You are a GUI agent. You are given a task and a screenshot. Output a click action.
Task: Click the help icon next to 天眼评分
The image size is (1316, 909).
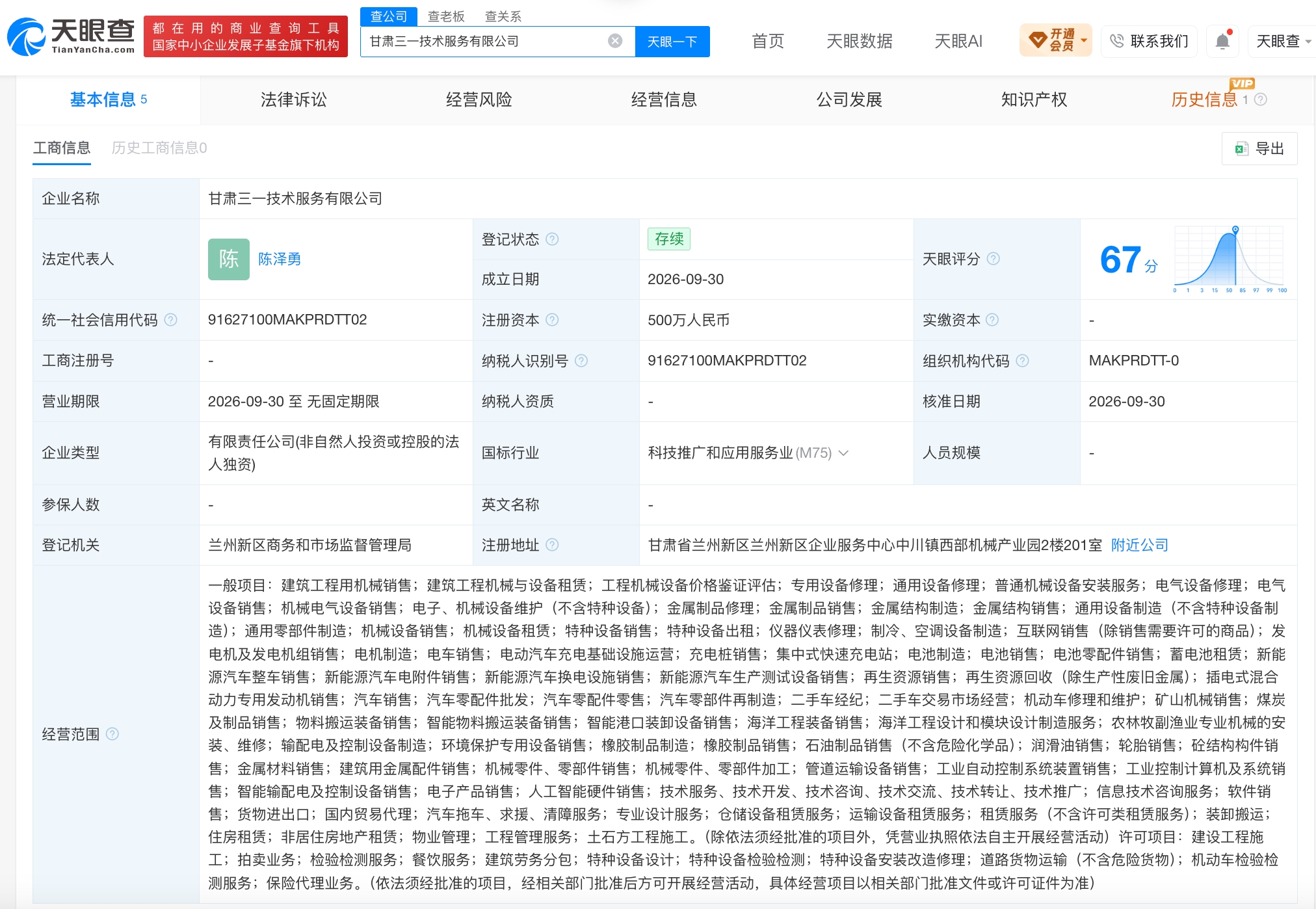pyautogui.click(x=994, y=259)
